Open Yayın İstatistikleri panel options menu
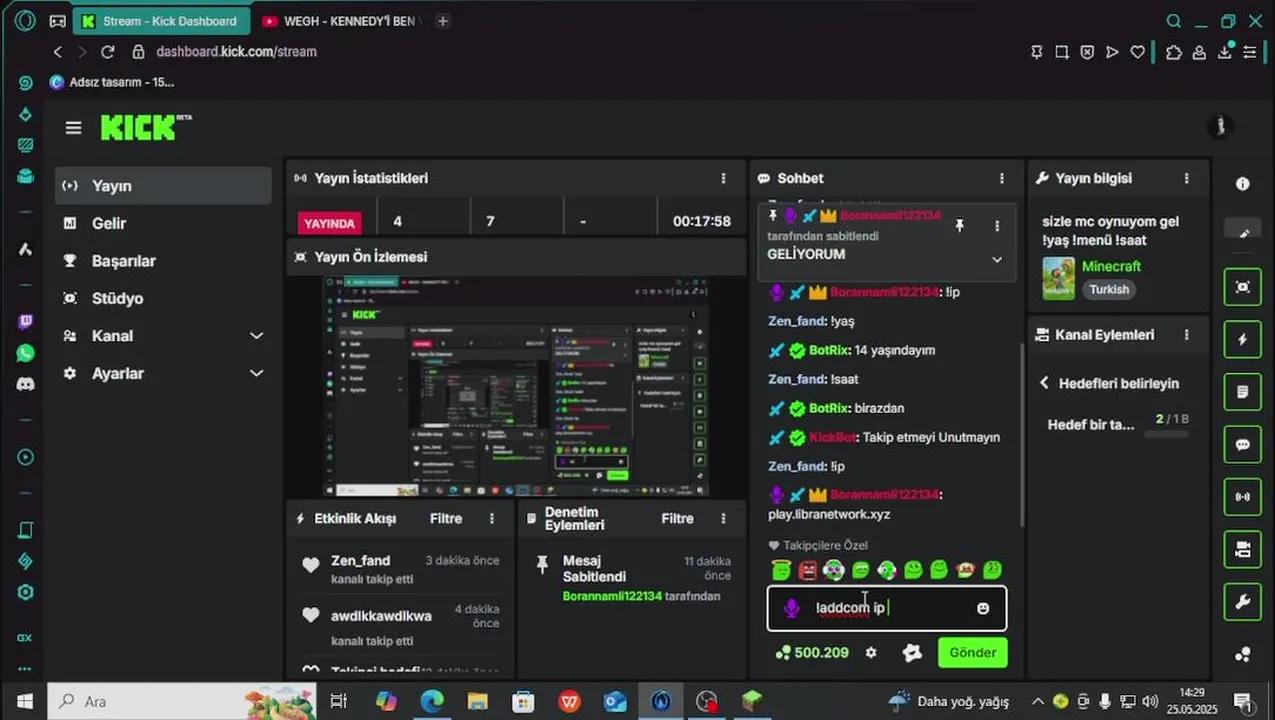Screen dimensions: 1275x720 point(723,178)
